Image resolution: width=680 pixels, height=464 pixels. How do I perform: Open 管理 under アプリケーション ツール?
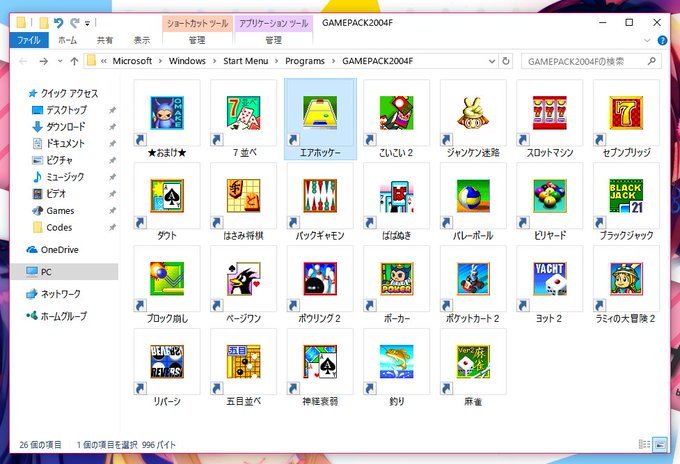click(x=274, y=40)
